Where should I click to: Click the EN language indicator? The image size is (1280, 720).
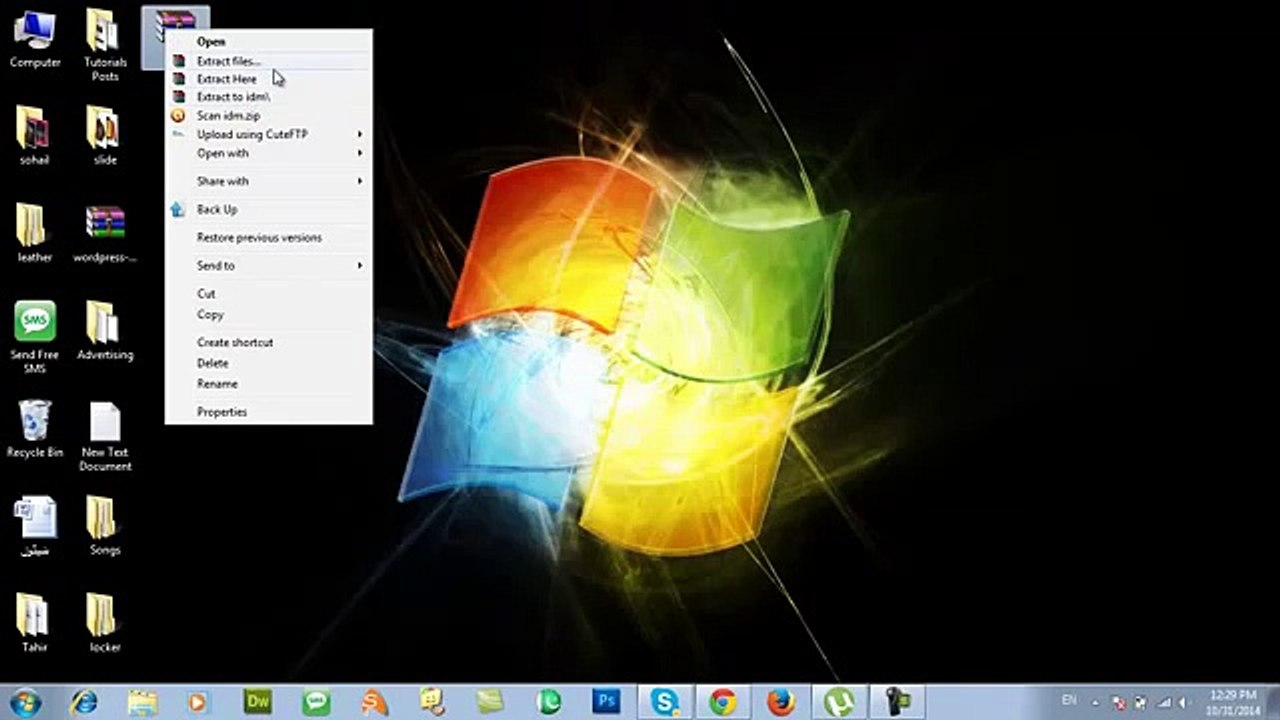pos(1069,701)
